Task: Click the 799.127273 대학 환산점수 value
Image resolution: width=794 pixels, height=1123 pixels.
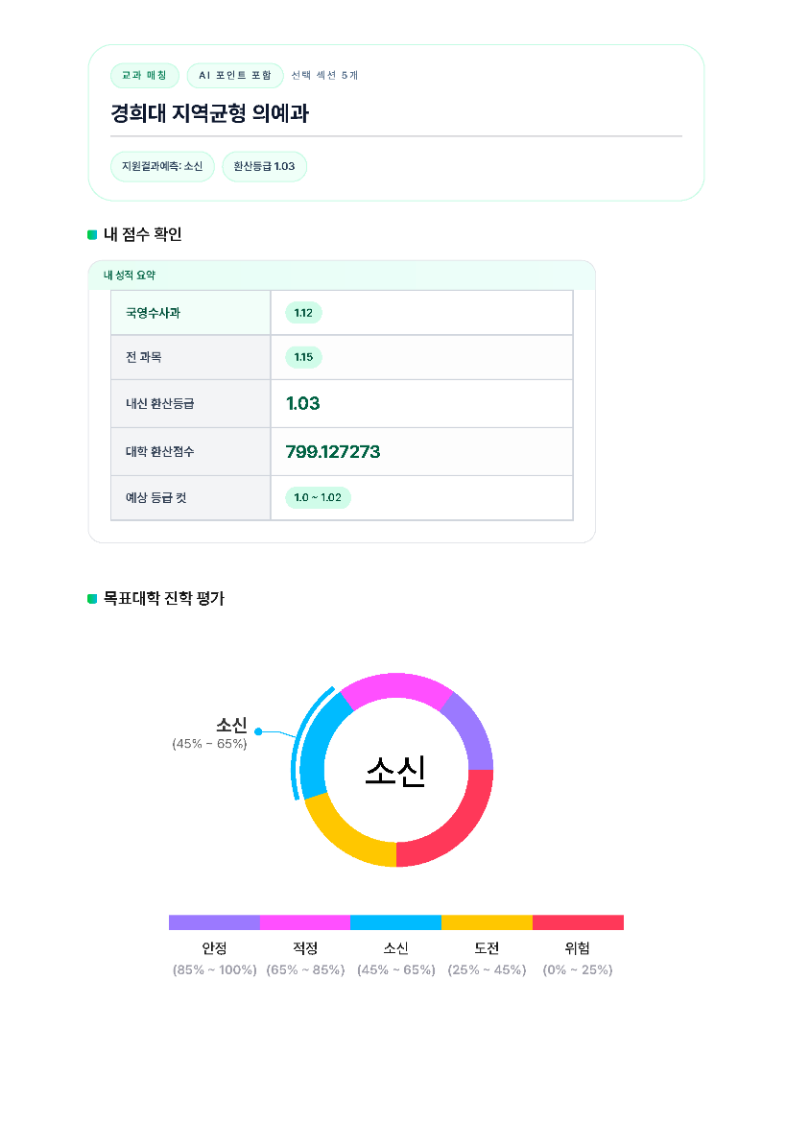Action: pyautogui.click(x=333, y=452)
